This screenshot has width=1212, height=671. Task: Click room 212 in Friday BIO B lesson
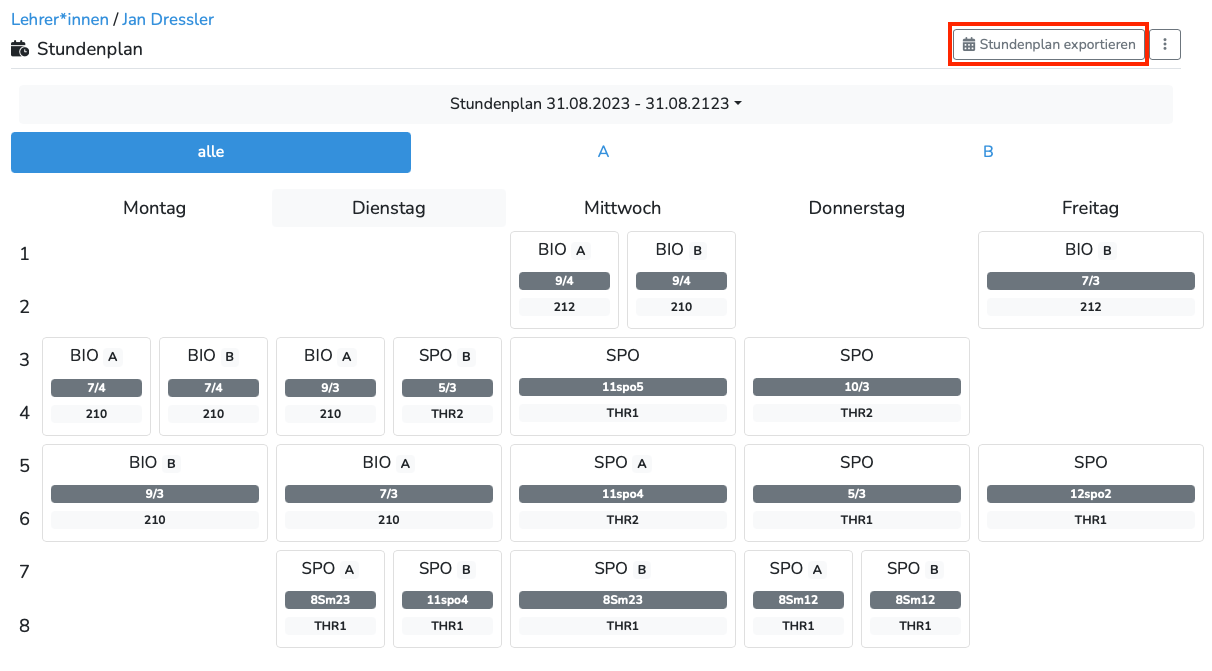pos(1090,307)
